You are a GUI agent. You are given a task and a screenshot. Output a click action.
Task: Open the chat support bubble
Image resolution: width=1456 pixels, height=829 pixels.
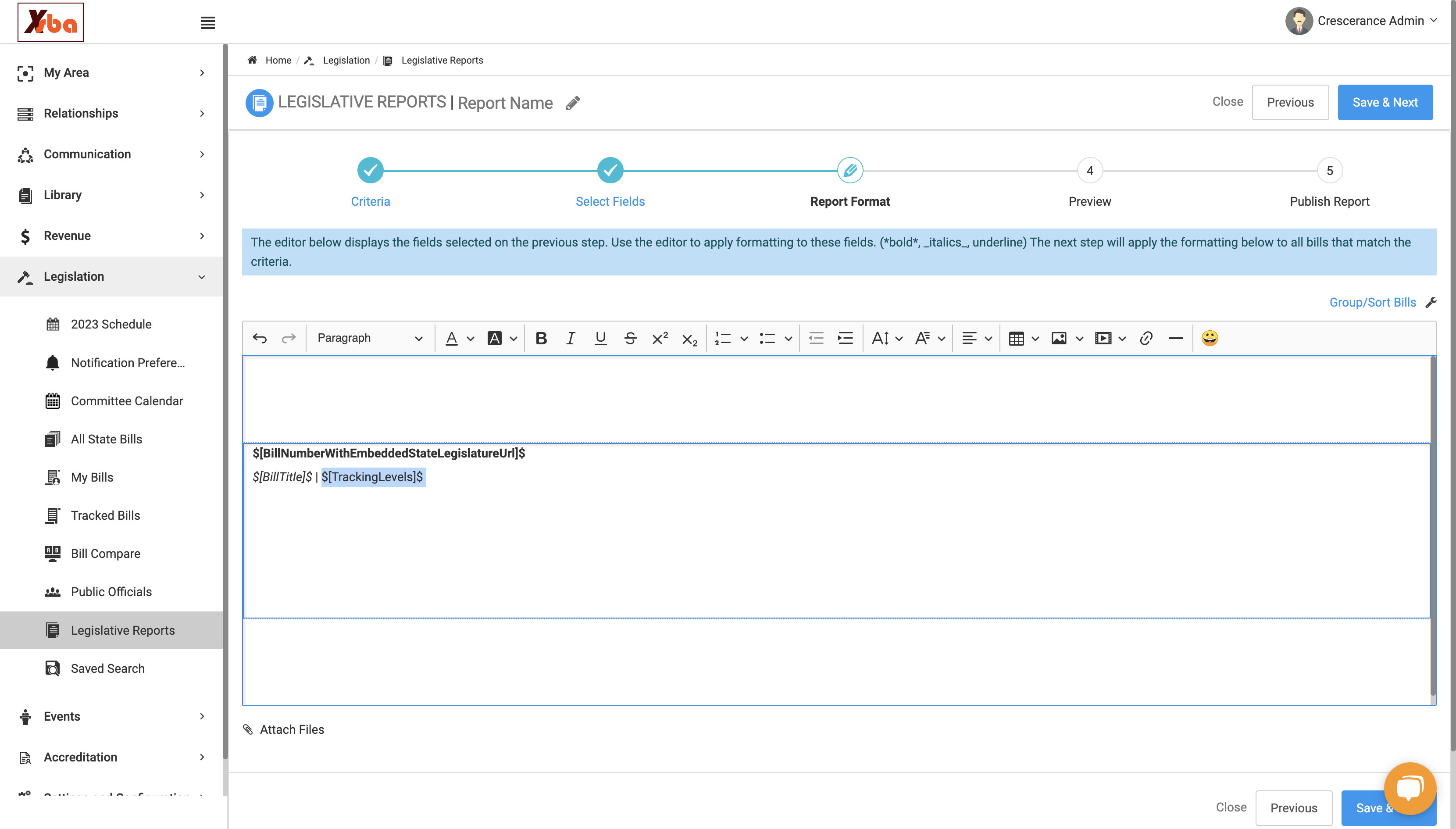tap(1410, 789)
